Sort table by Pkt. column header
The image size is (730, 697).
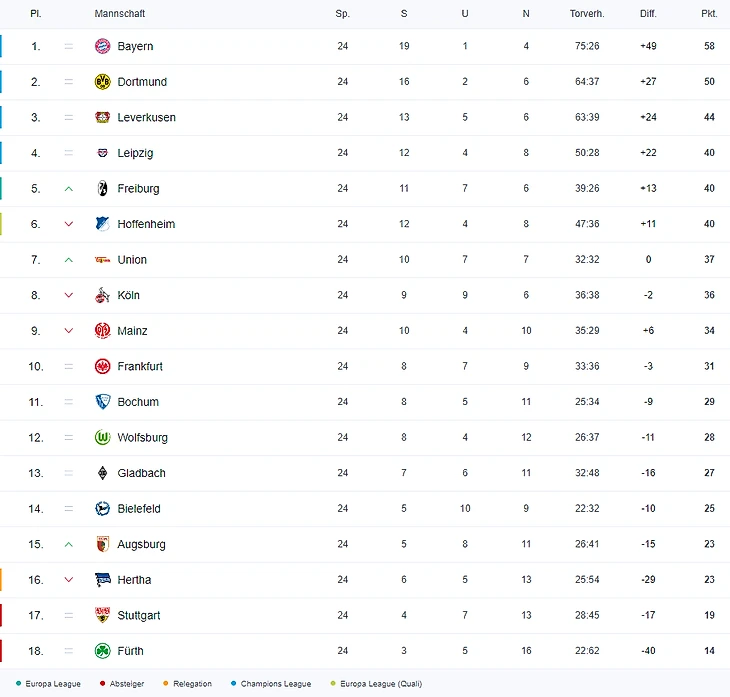(x=709, y=14)
